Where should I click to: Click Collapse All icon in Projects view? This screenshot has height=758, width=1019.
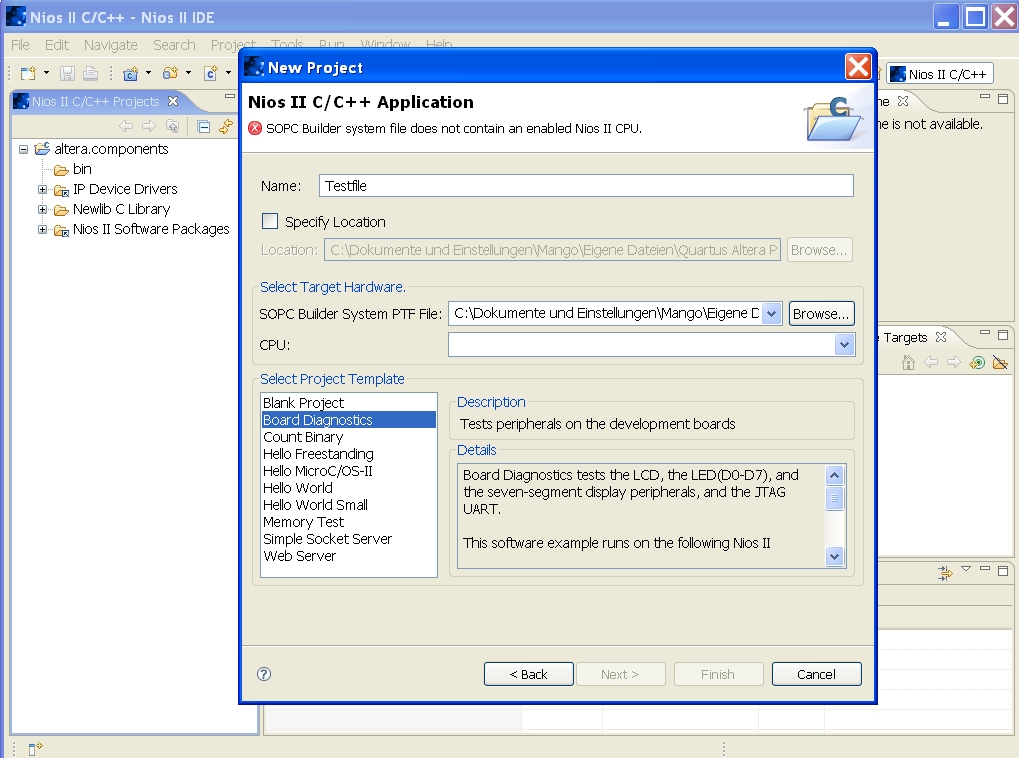point(203,126)
